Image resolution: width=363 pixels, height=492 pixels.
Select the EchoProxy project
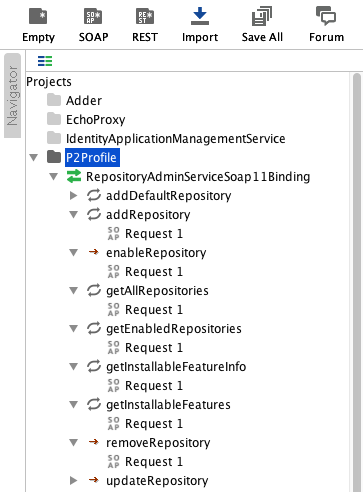click(x=96, y=119)
